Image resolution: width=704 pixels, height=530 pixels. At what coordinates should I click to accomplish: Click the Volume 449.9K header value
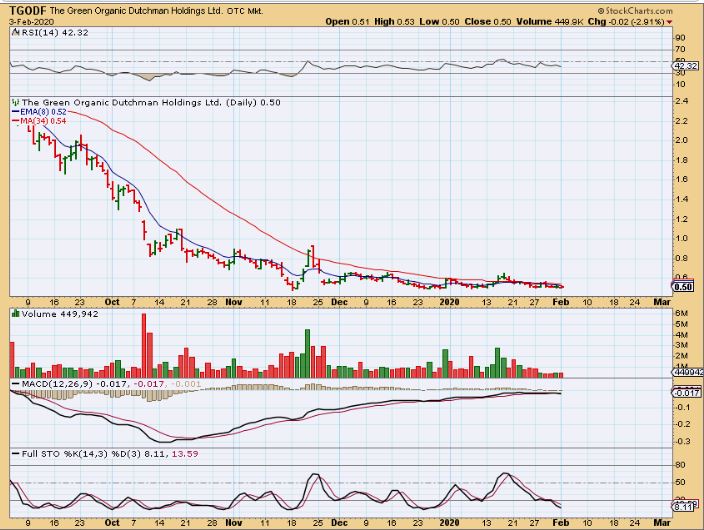tap(550, 22)
